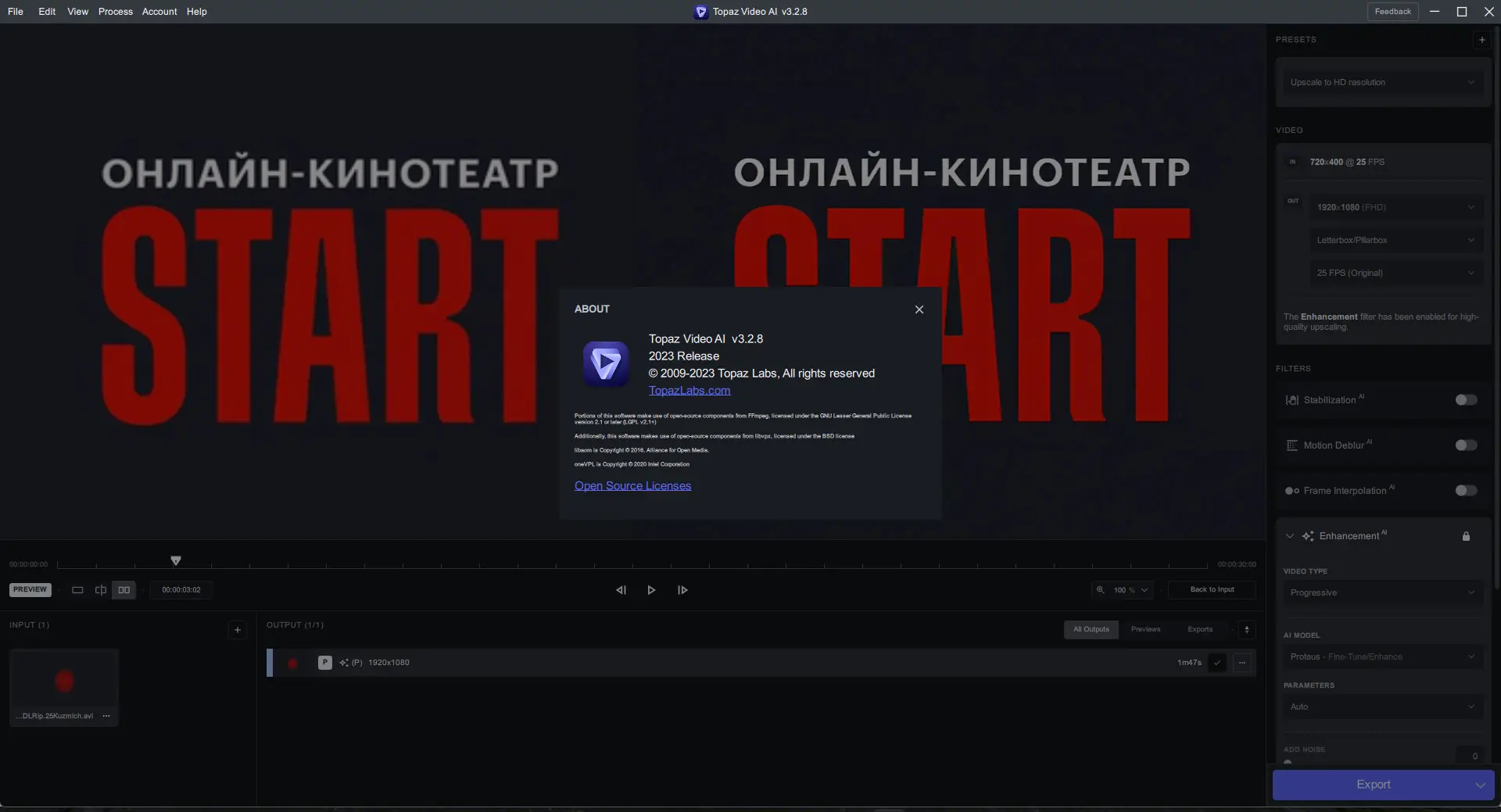Click the Motion Deblur filter icon
1501x812 pixels.
[1292, 445]
